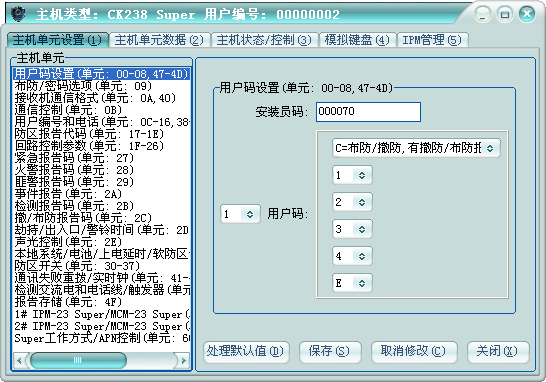This screenshot has height=382, width=546.
Task: Maximize the CK238 Super window
Action: tap(505, 14)
